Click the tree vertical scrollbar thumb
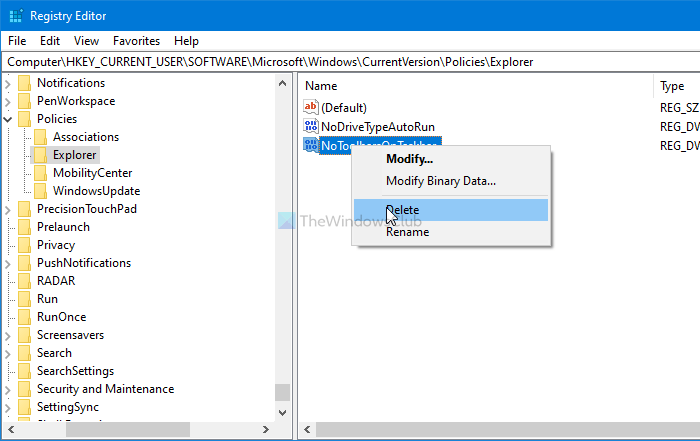The image size is (700, 441). point(282,393)
